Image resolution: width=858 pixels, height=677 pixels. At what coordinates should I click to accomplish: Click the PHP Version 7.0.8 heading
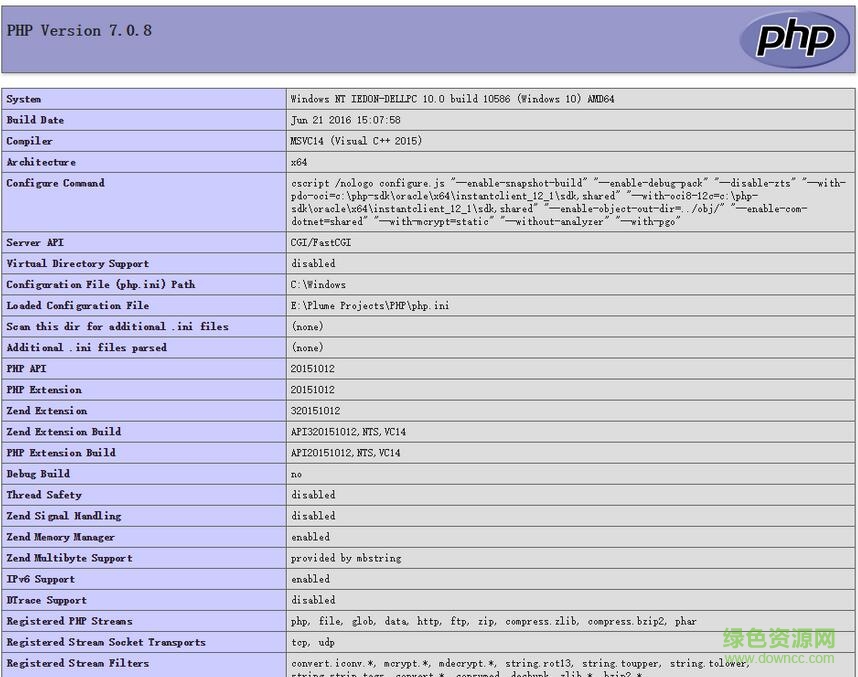79,31
